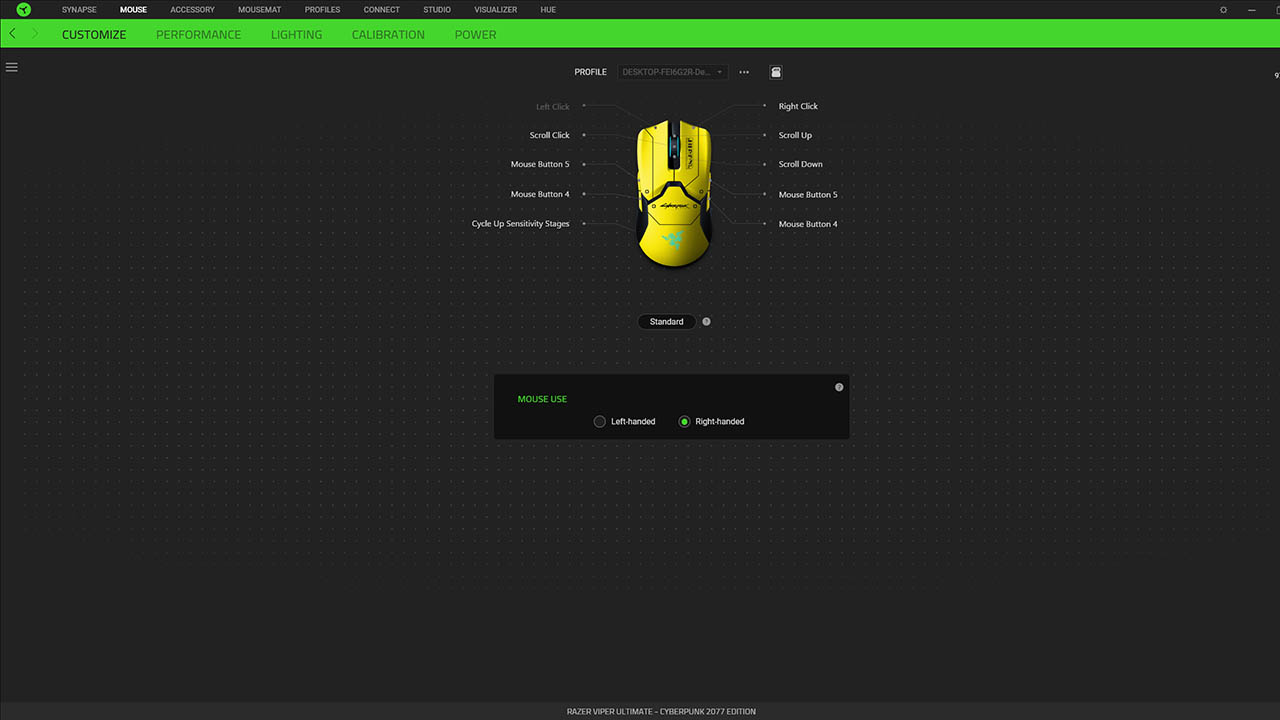
Task: Click the Standard mode button
Action: click(x=667, y=322)
